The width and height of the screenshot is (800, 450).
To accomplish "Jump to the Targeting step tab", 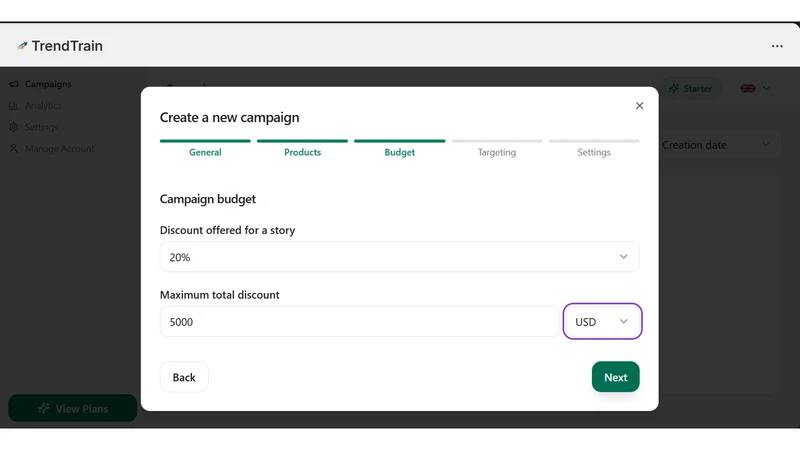I will pos(497,148).
